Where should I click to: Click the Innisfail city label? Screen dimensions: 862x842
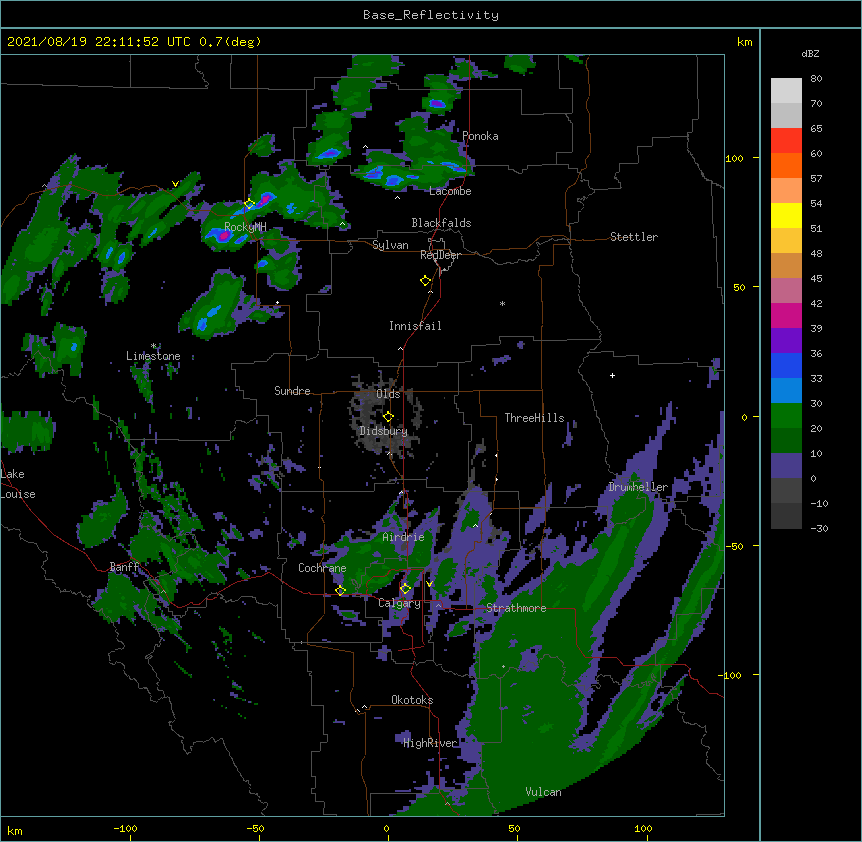click(415, 326)
